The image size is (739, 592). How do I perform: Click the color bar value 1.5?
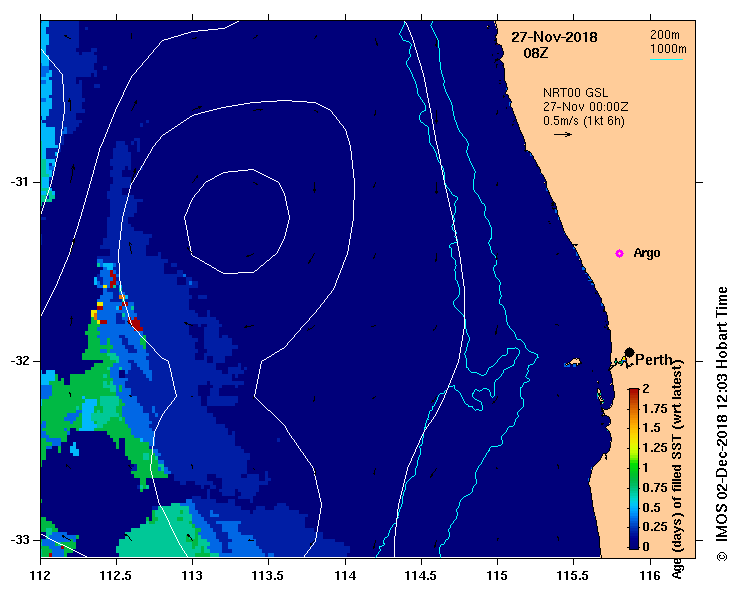(x=651, y=428)
